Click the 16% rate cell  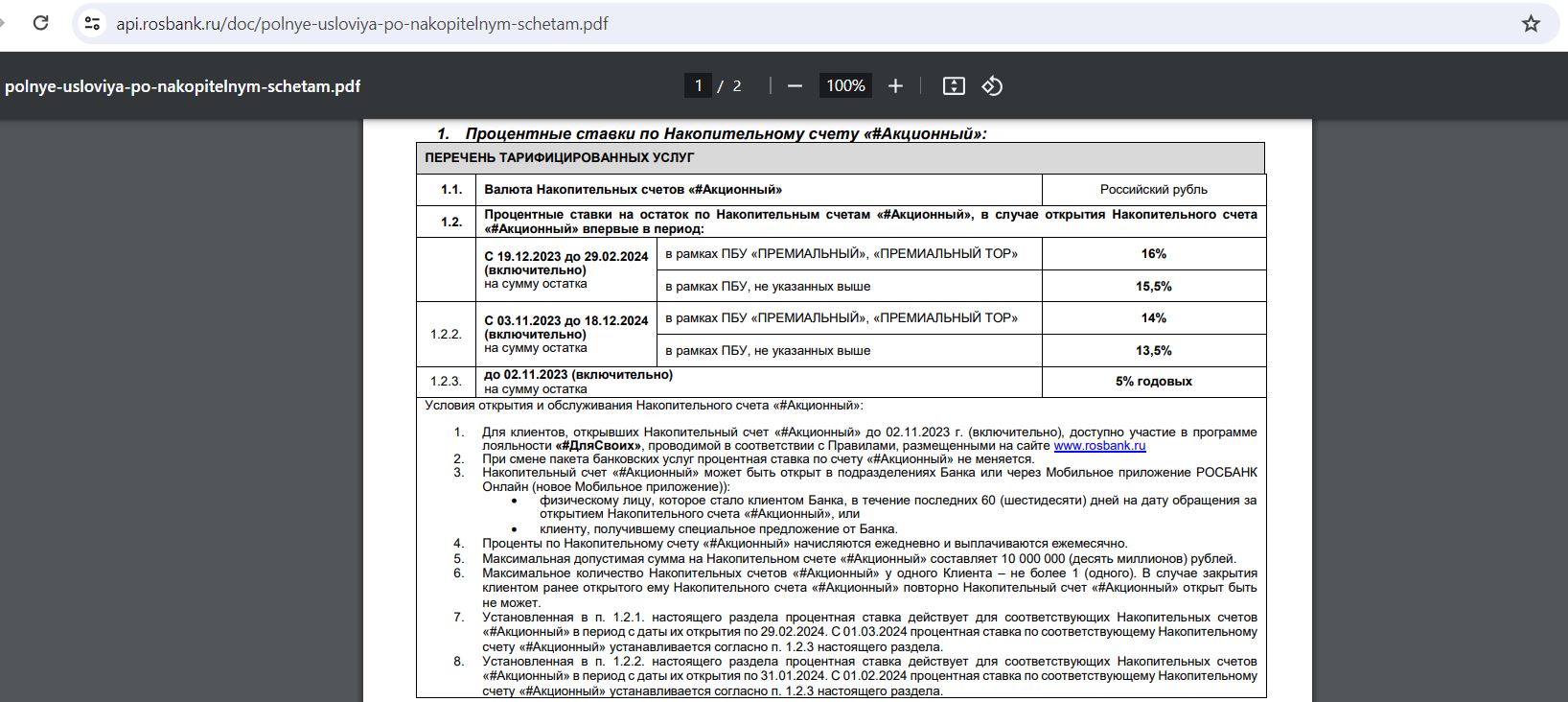1154,254
